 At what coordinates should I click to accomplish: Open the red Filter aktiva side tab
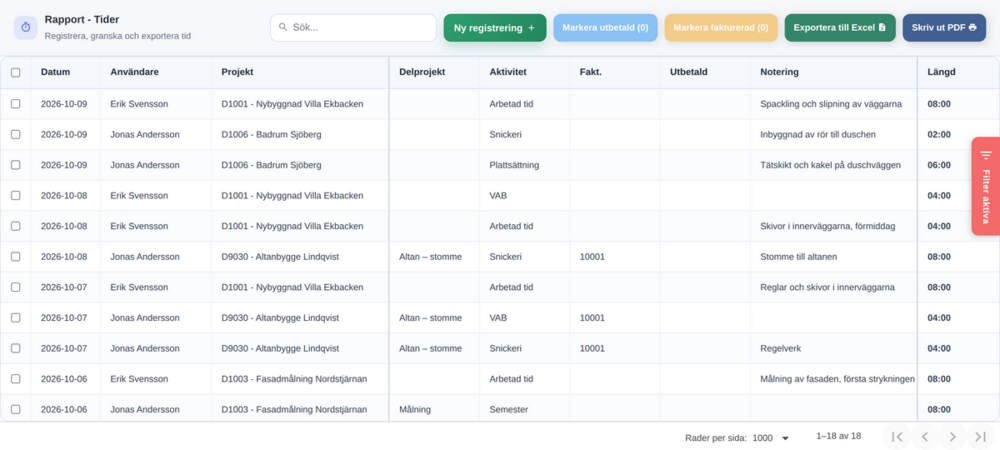(x=985, y=186)
